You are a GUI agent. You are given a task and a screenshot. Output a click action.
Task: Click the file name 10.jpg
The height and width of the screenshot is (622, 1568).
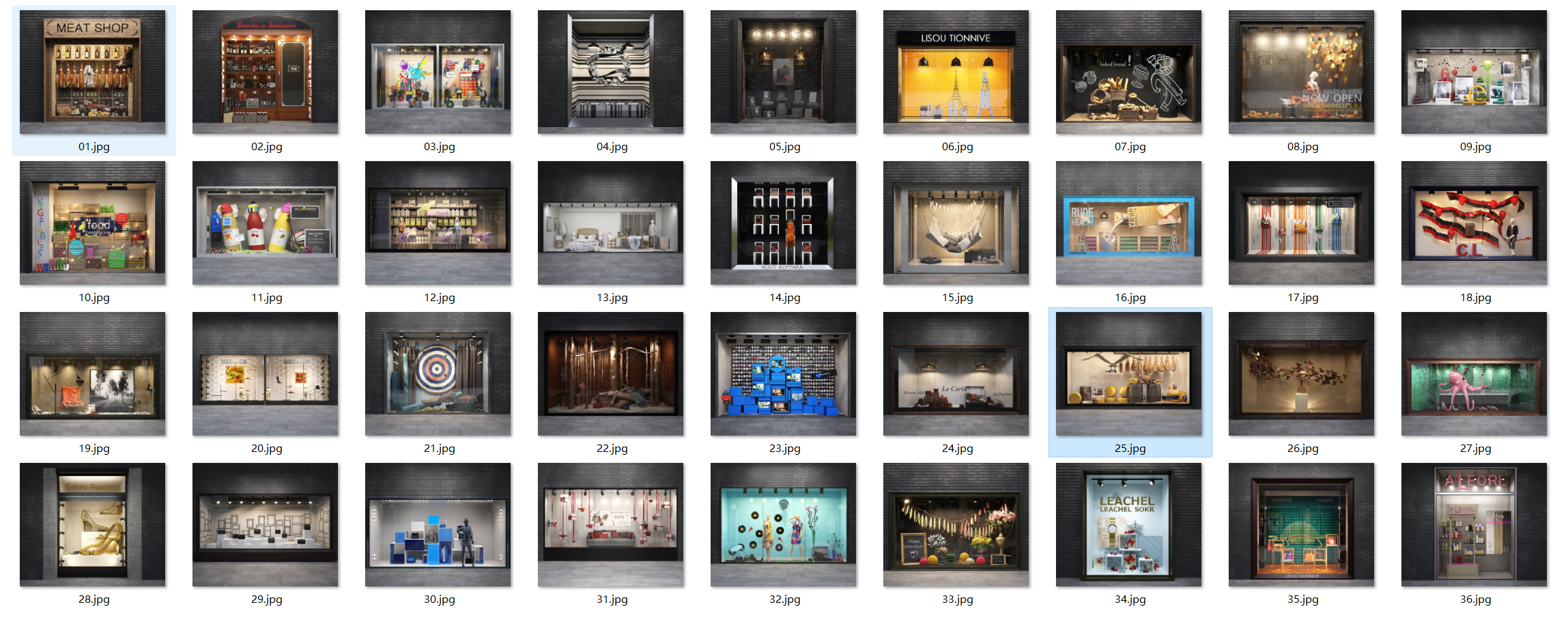pos(94,298)
